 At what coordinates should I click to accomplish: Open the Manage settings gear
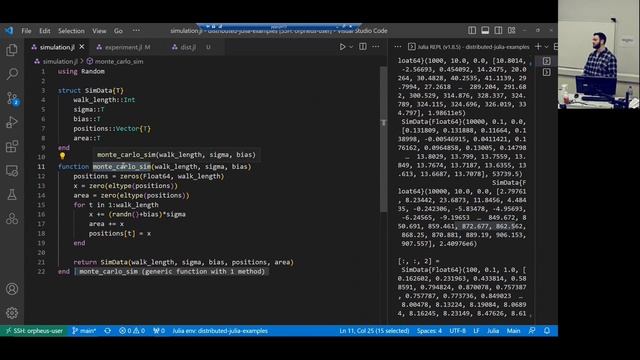(x=12, y=313)
